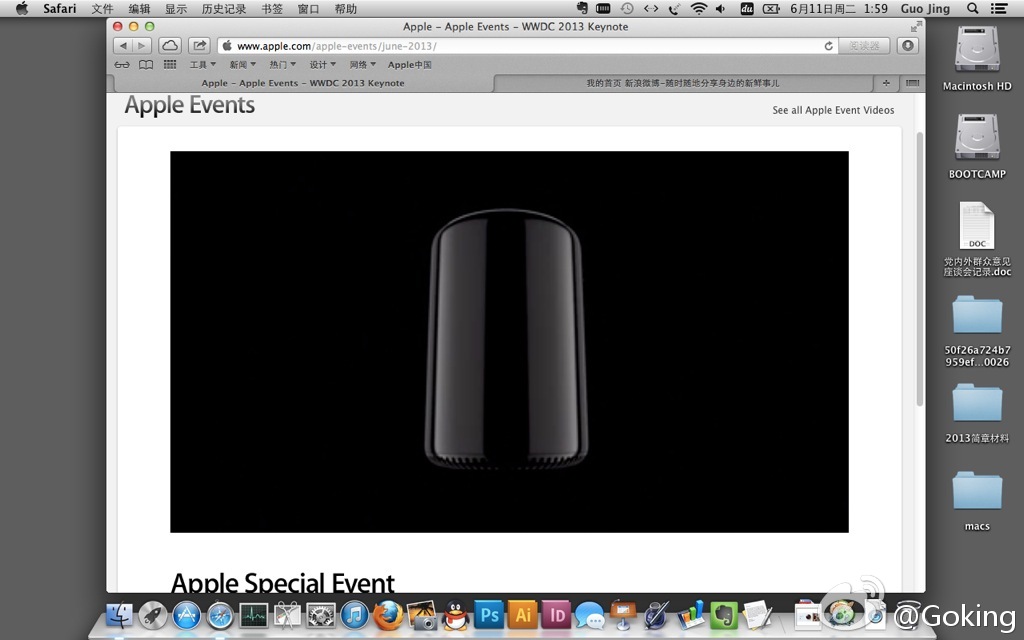Open Safari compass icon in Dock
This screenshot has height=640, width=1024.
point(220,615)
